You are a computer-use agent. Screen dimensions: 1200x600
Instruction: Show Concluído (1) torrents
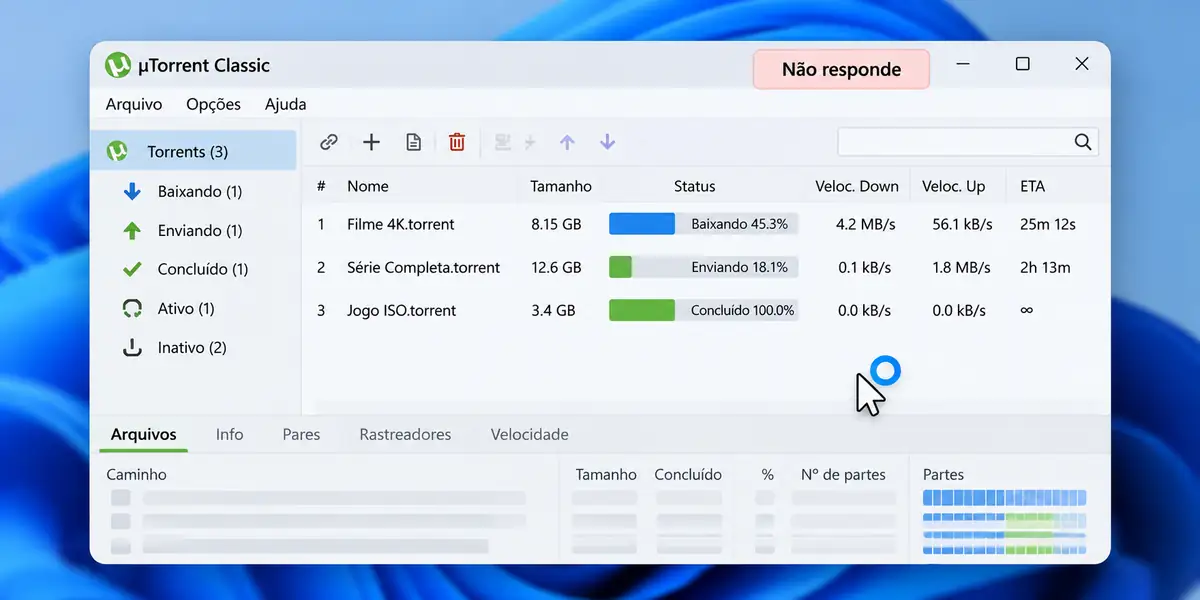click(x=203, y=269)
